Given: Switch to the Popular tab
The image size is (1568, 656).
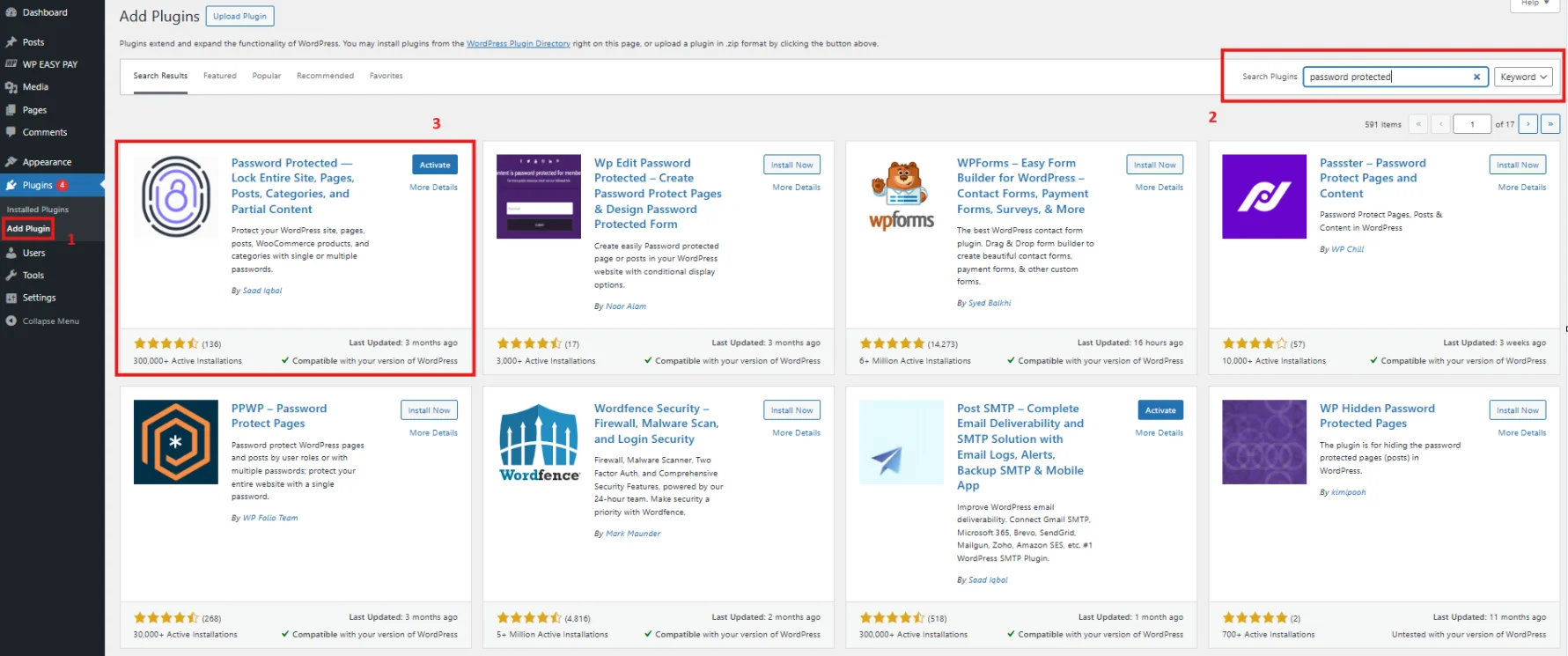Looking at the screenshot, I should (x=267, y=76).
